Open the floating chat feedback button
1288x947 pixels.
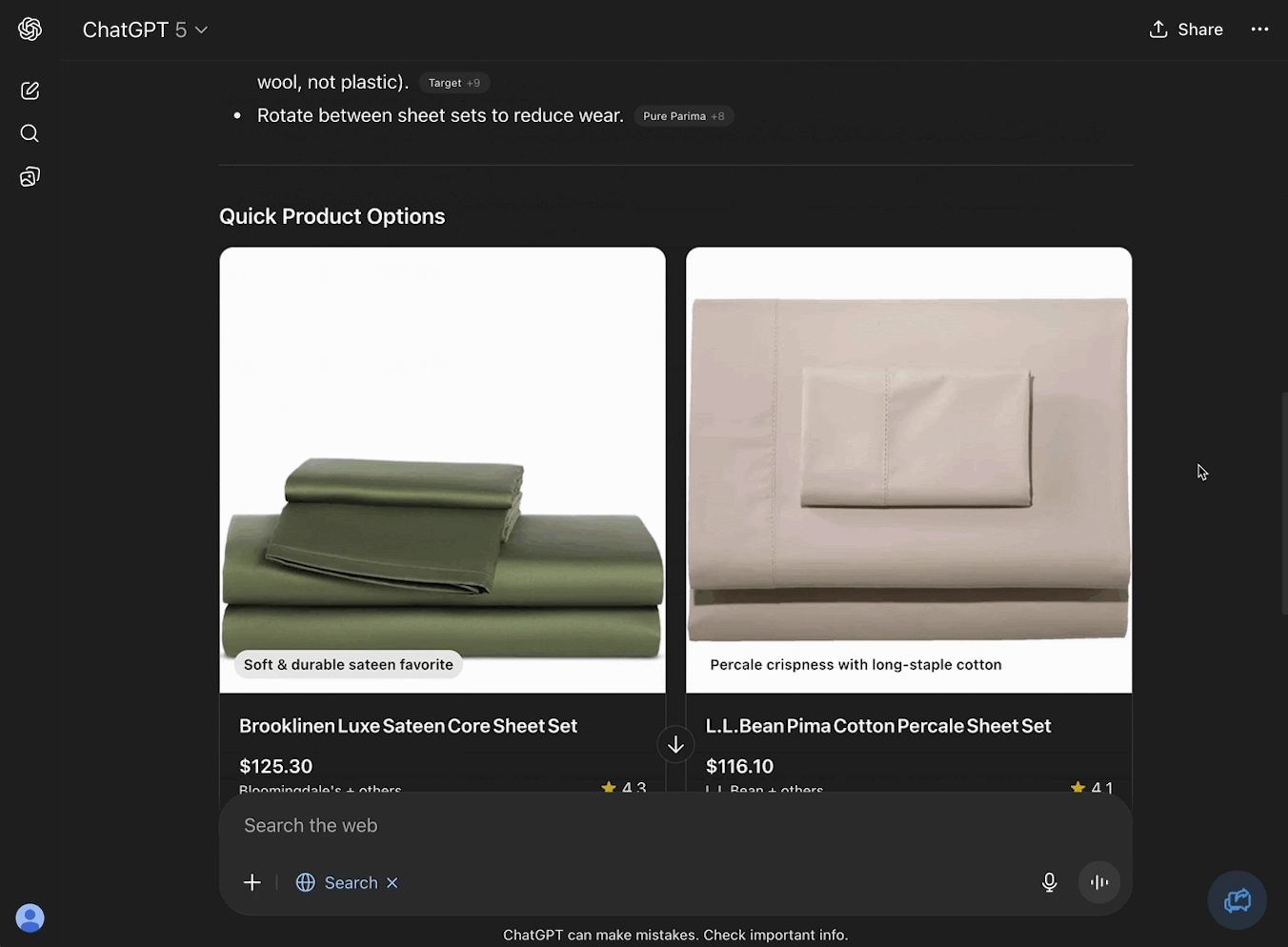[x=1237, y=900]
